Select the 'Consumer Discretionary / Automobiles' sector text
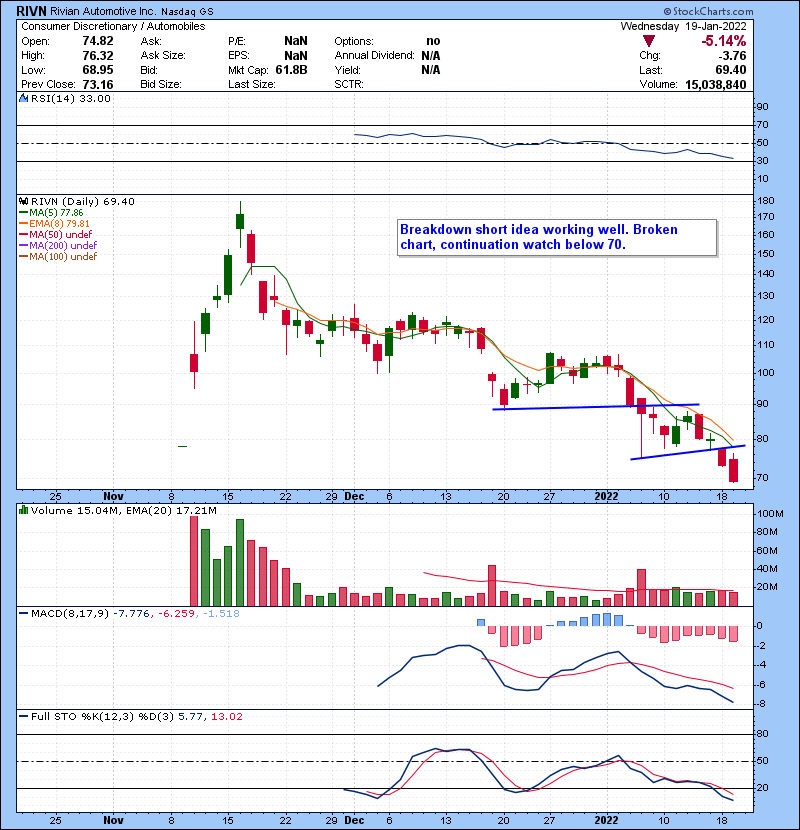 (113, 26)
